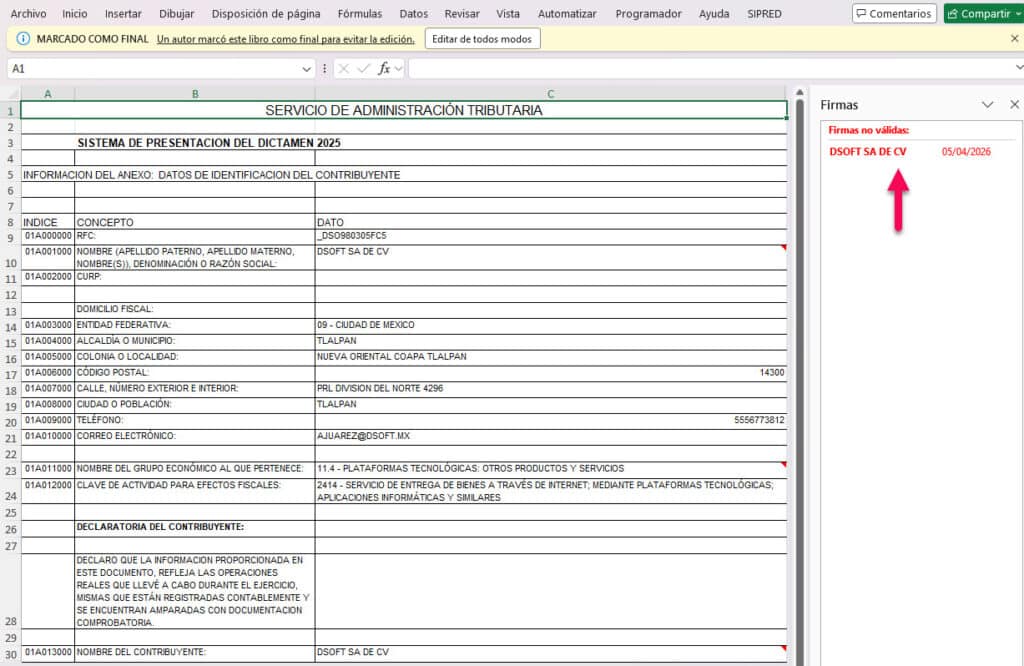Dismiss the Marcado como final message bar

1014,38
